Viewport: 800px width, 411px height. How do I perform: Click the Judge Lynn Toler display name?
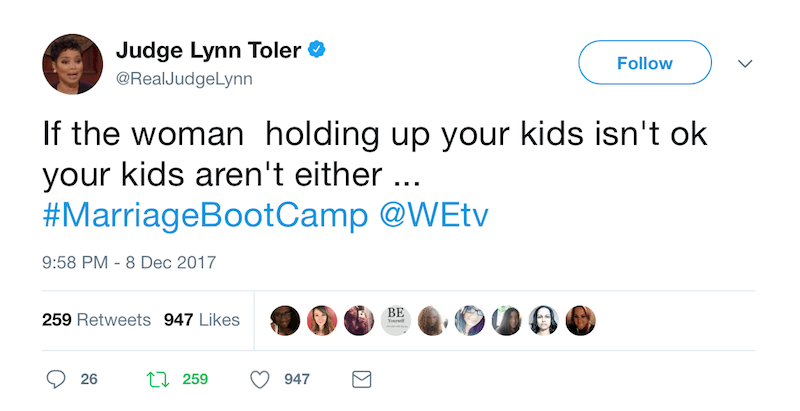pyautogui.click(x=208, y=49)
